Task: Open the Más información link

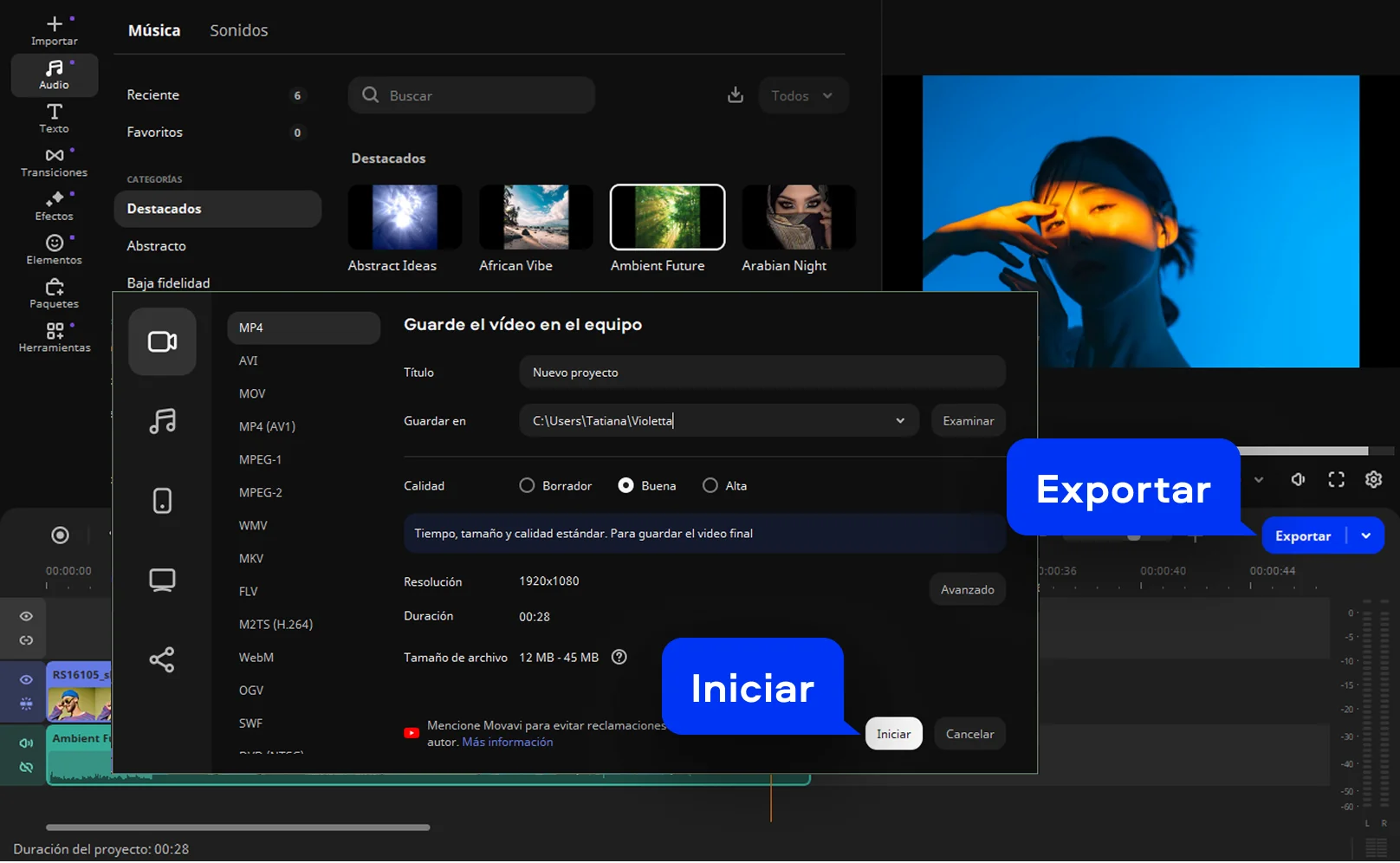Action: 507,743
